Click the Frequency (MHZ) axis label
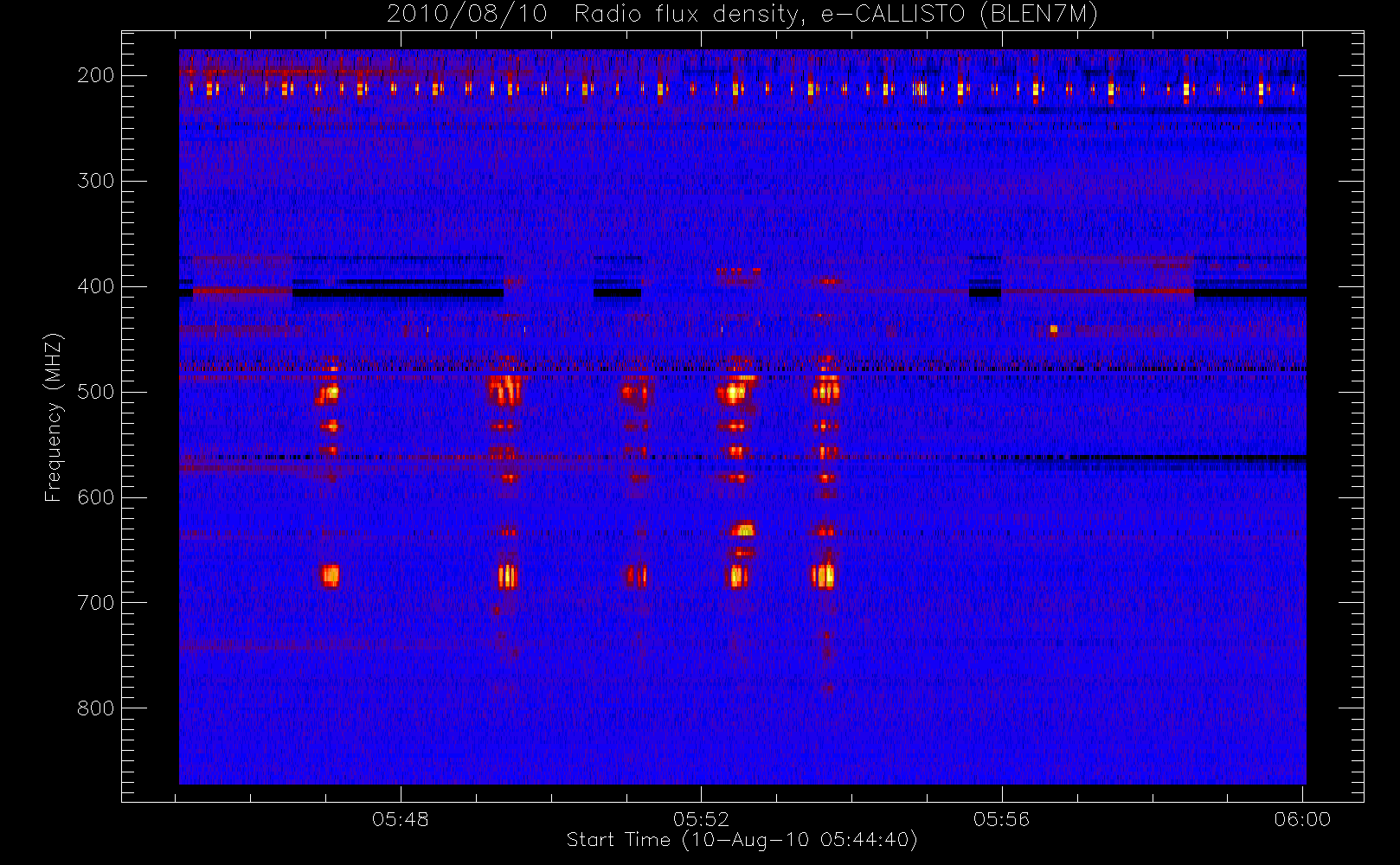 [54, 417]
